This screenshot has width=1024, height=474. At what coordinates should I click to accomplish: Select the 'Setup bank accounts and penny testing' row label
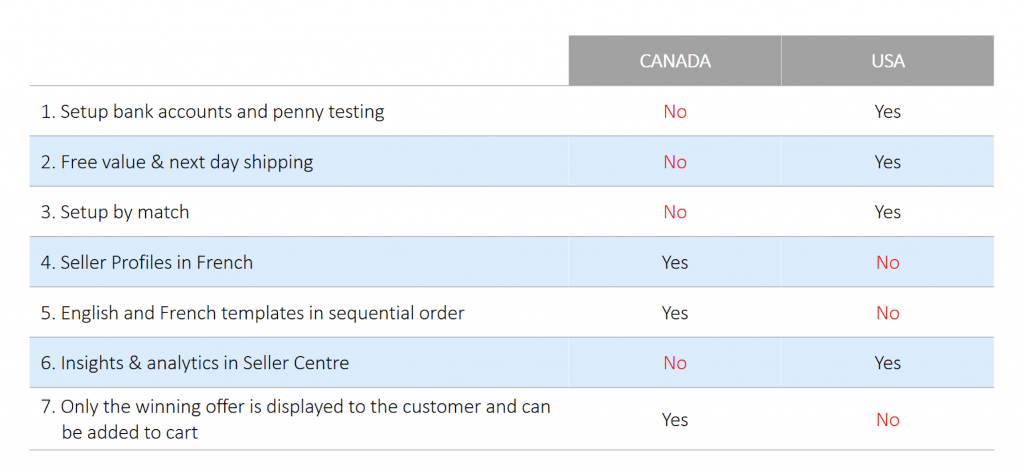pyautogui.click(x=212, y=111)
